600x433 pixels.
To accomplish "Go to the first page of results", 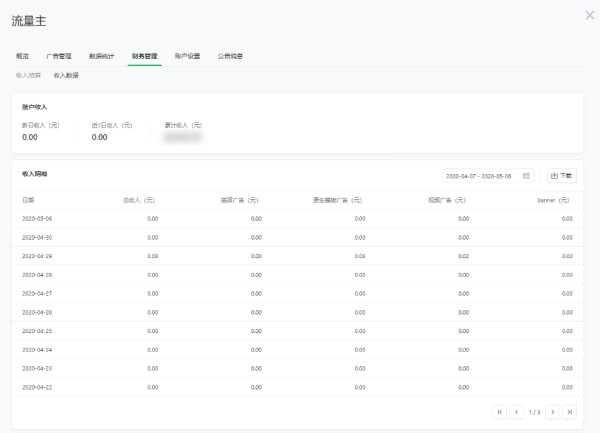I will point(500,411).
